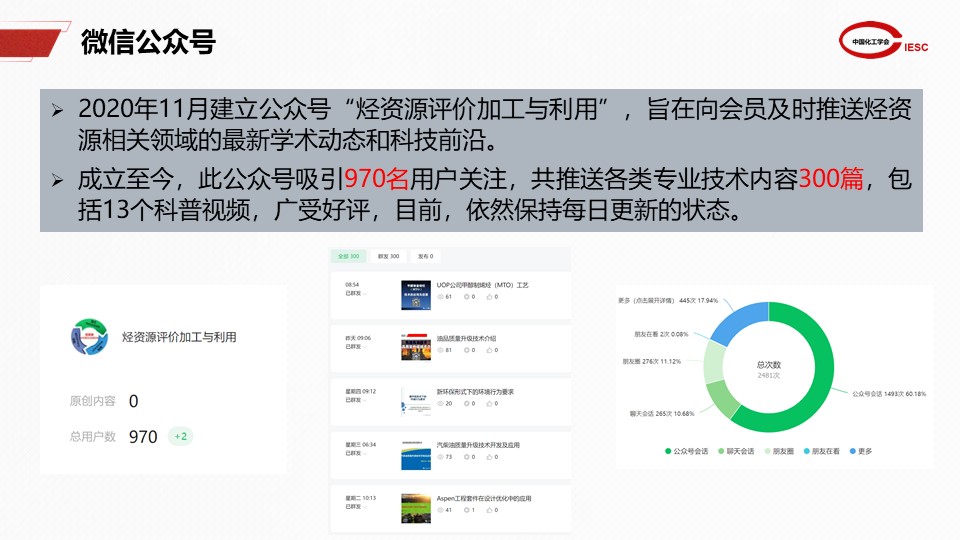Click the like icon on 汽柴油质量升级 article

pyautogui.click(x=489, y=457)
